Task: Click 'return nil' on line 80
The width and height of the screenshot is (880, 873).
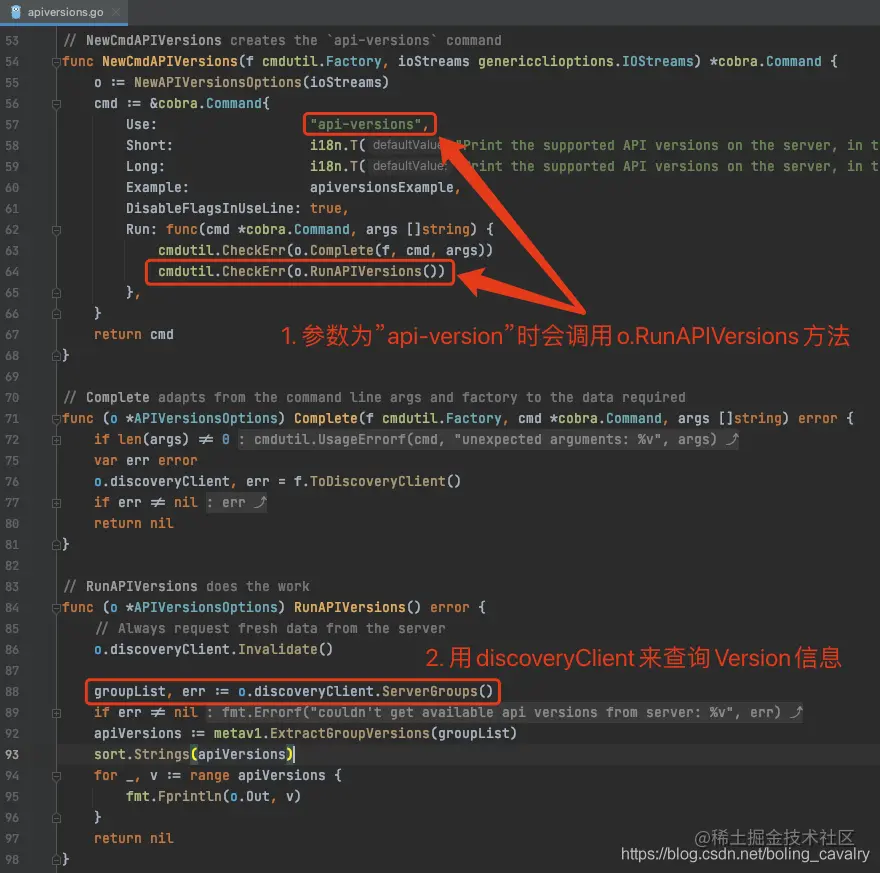Action: [134, 523]
